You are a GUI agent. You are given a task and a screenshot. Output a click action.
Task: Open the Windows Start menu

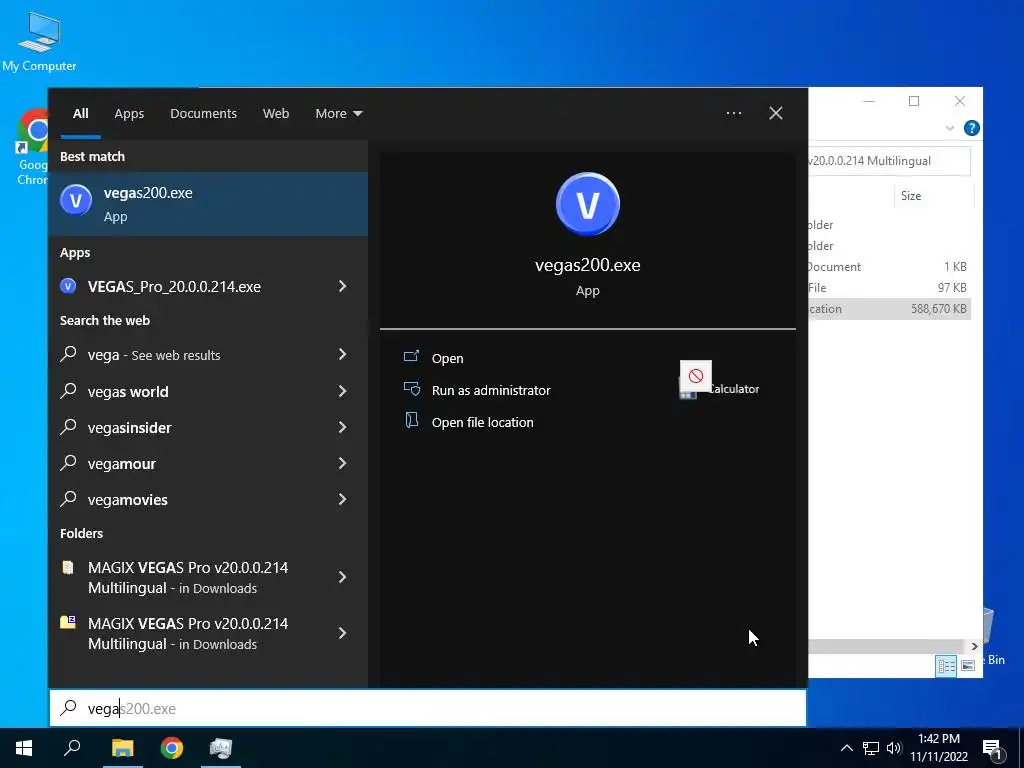tap(24, 748)
